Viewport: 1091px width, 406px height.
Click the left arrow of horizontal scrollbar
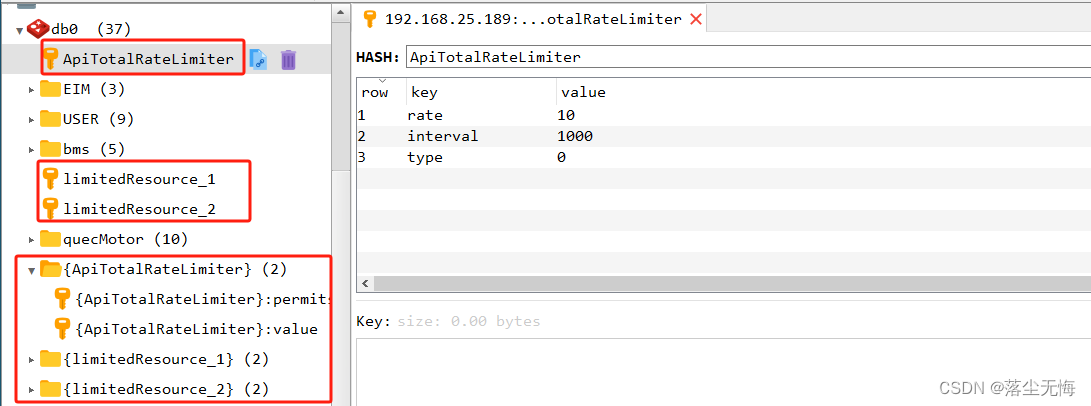point(365,284)
